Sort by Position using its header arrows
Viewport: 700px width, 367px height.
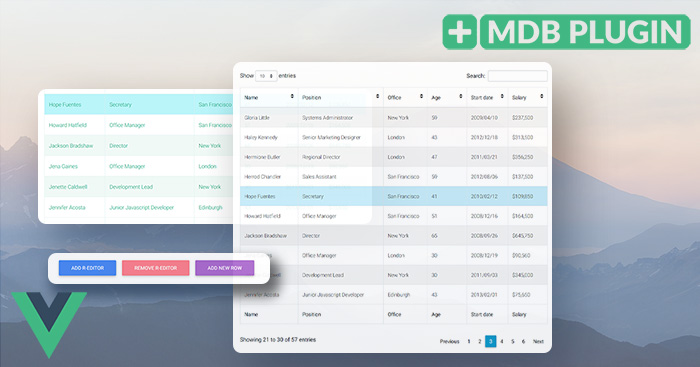377,97
